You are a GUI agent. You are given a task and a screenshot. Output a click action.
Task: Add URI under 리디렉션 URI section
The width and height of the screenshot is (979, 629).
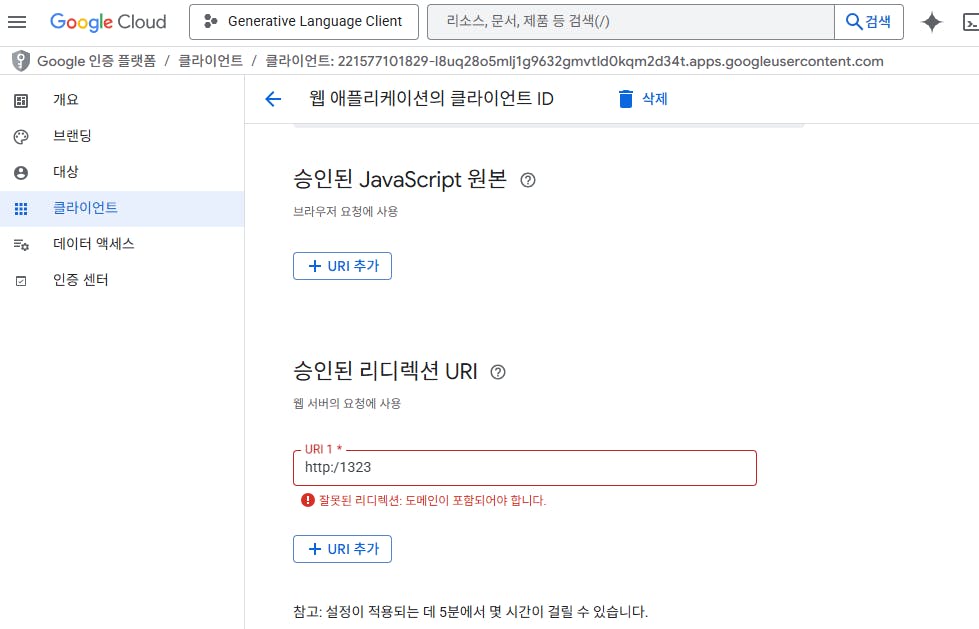(x=342, y=549)
